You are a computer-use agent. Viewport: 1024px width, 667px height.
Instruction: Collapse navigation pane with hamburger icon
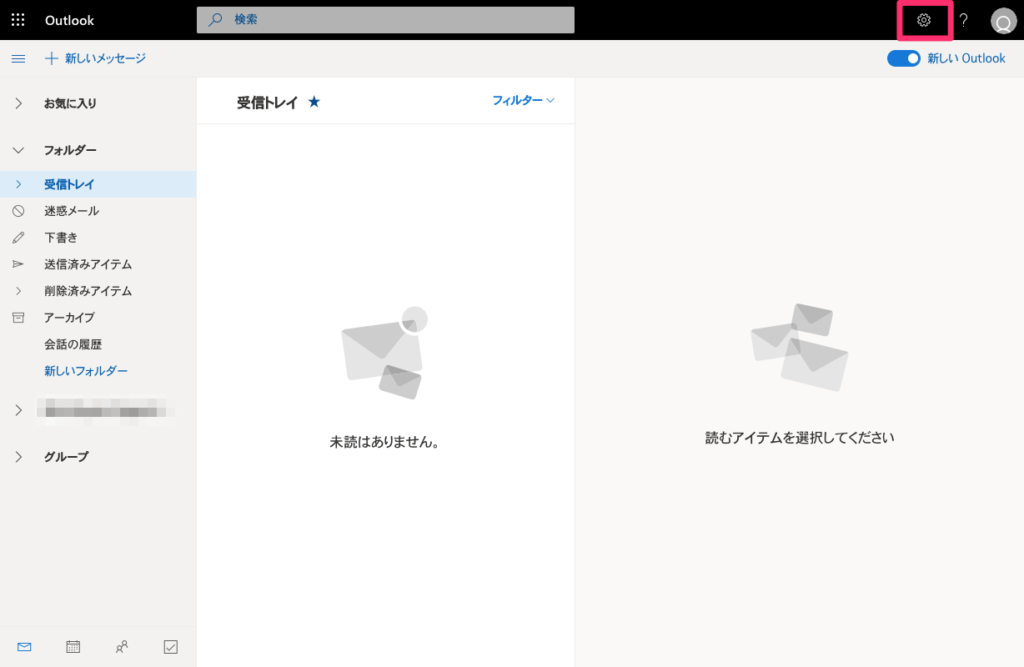pos(18,59)
